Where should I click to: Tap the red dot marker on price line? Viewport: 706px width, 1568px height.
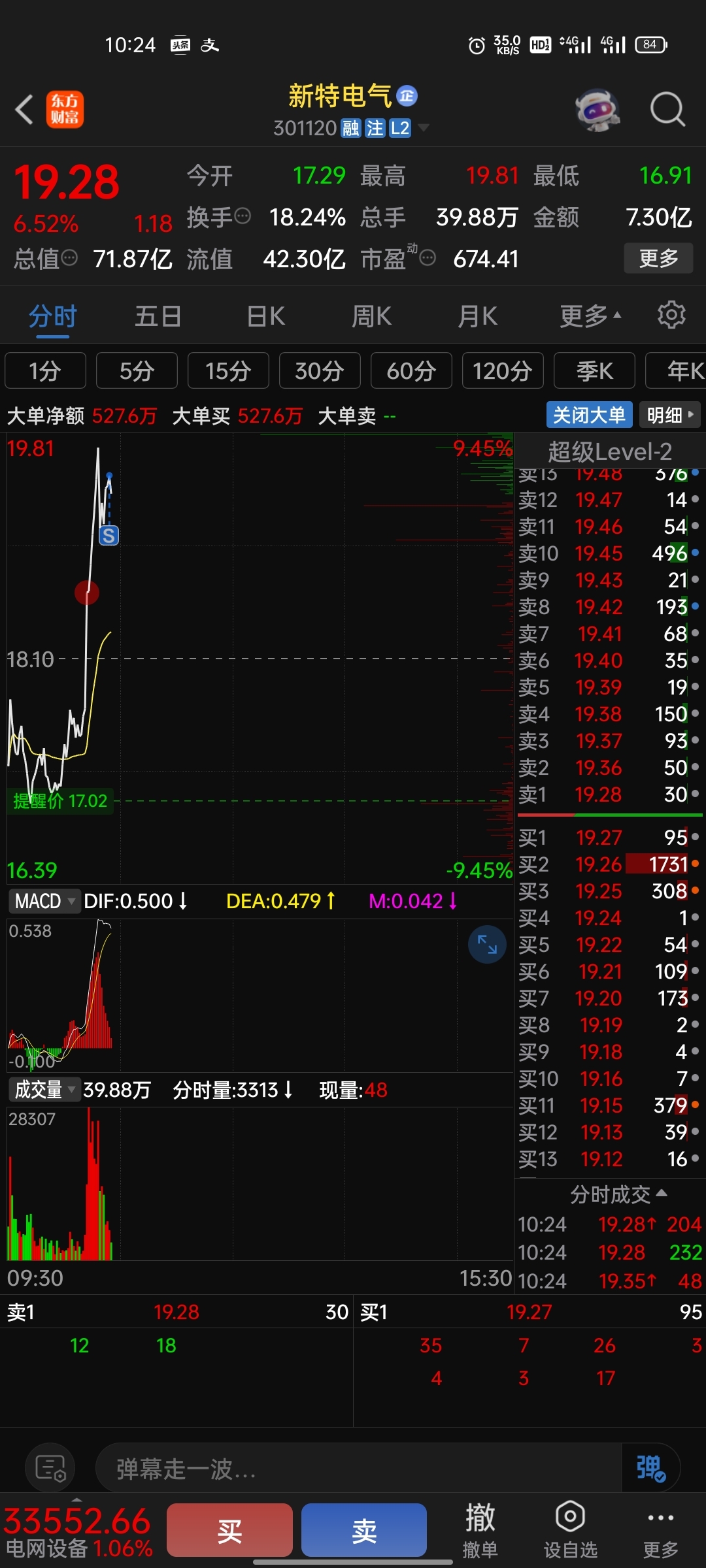point(87,593)
